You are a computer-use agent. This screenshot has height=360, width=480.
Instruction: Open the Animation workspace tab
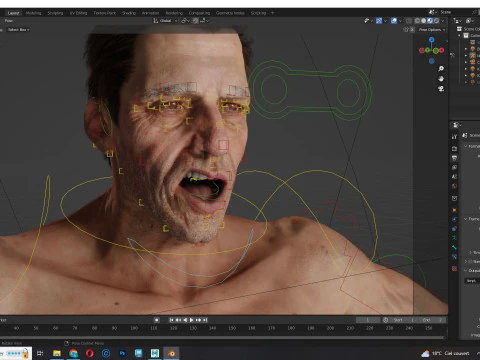[150, 13]
